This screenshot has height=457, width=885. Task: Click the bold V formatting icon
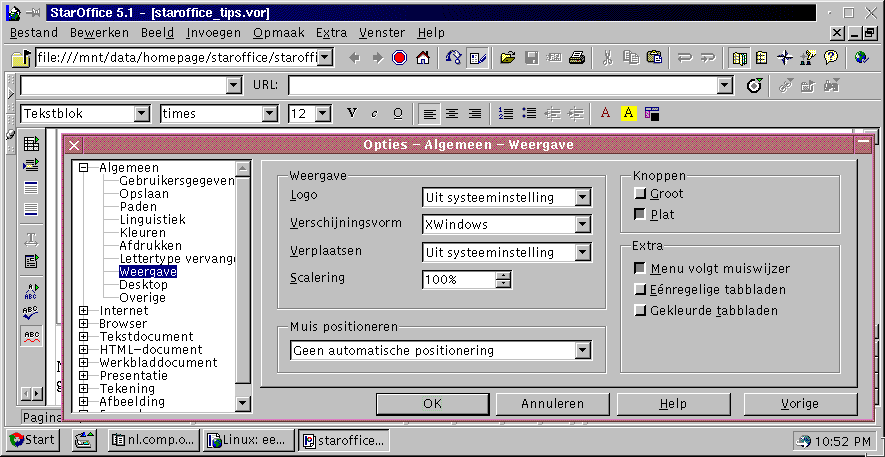click(352, 113)
